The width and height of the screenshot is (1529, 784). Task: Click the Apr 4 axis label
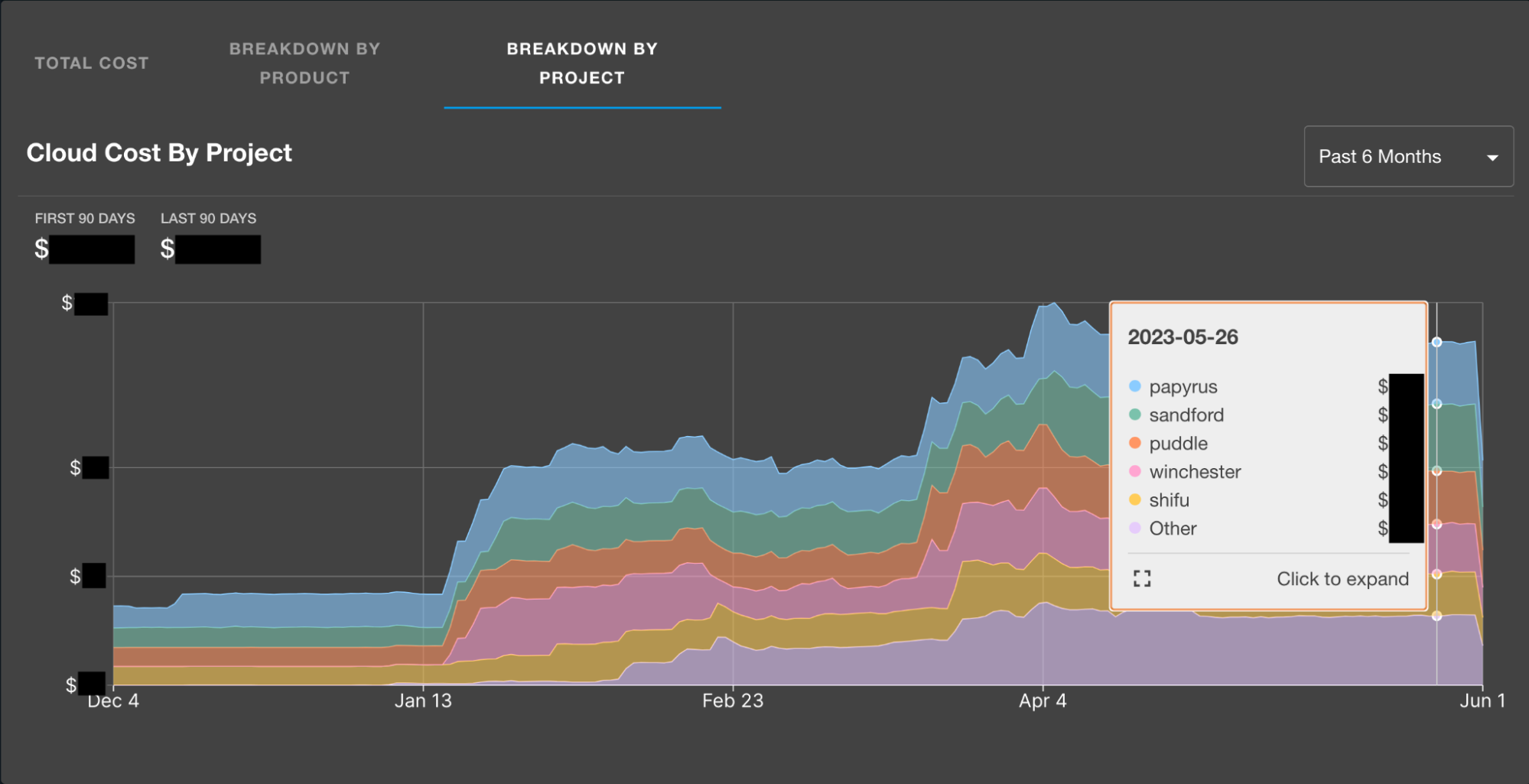click(1042, 701)
